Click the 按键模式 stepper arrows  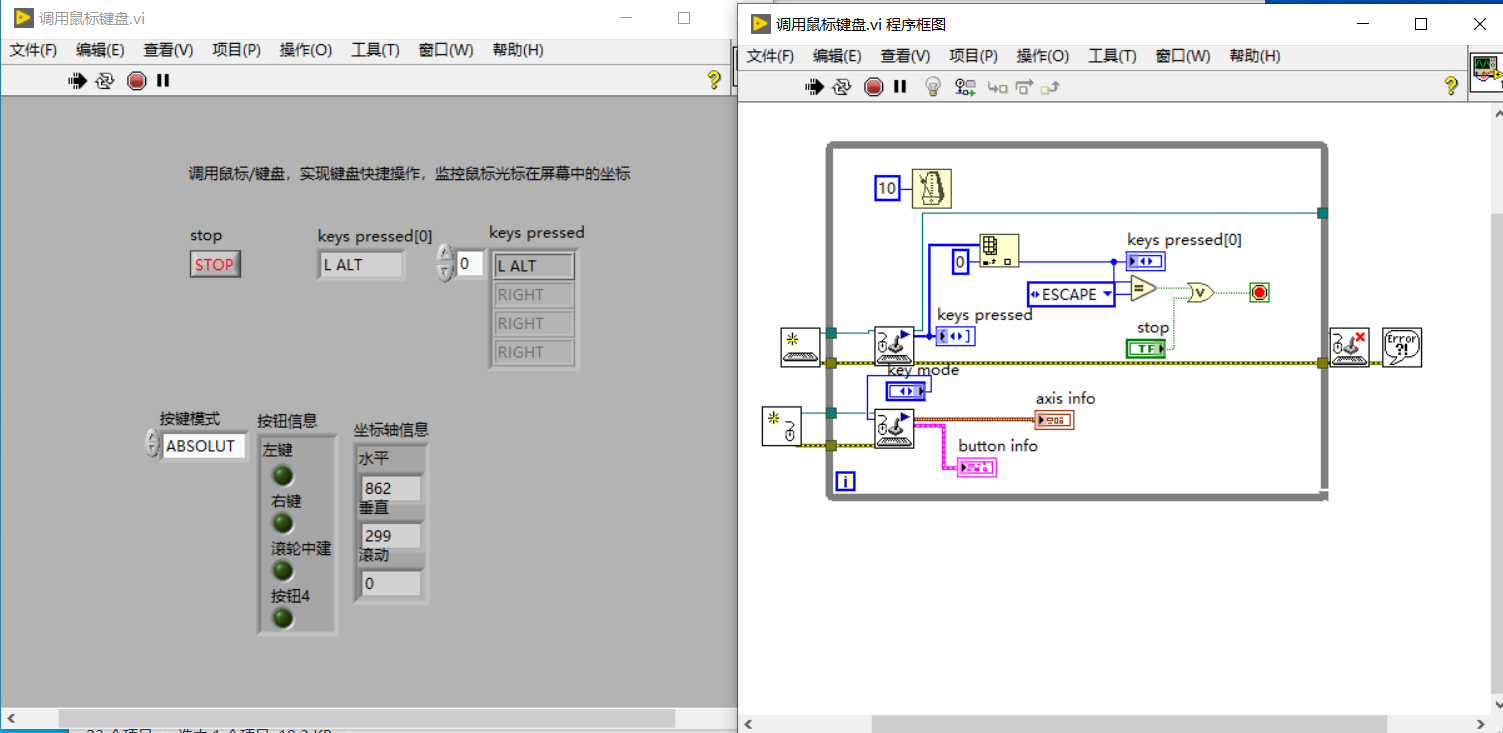coord(152,445)
